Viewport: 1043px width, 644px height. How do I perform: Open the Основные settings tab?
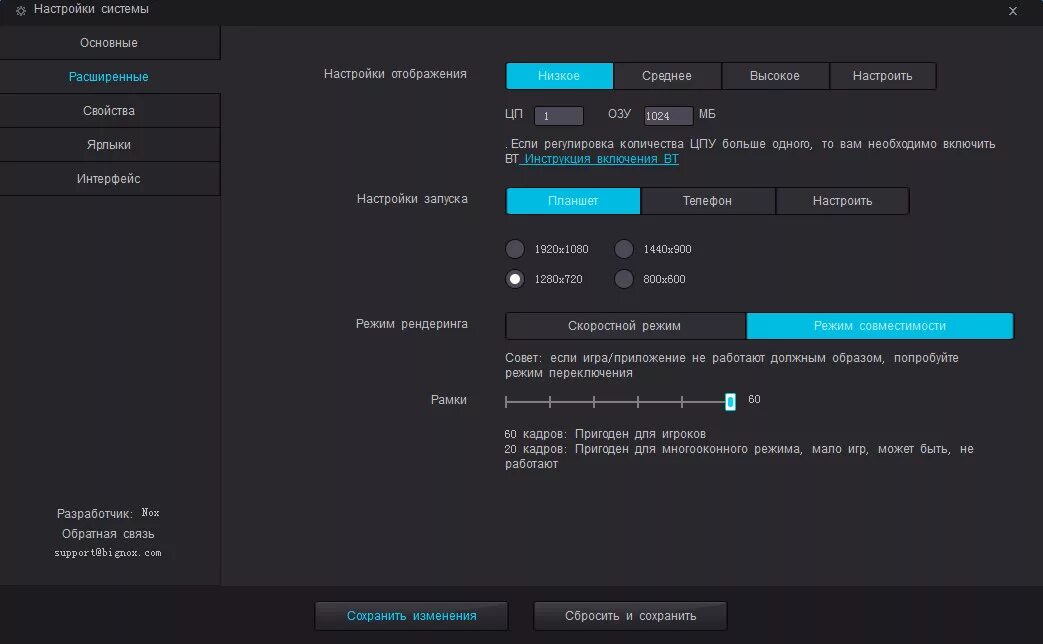[109, 43]
